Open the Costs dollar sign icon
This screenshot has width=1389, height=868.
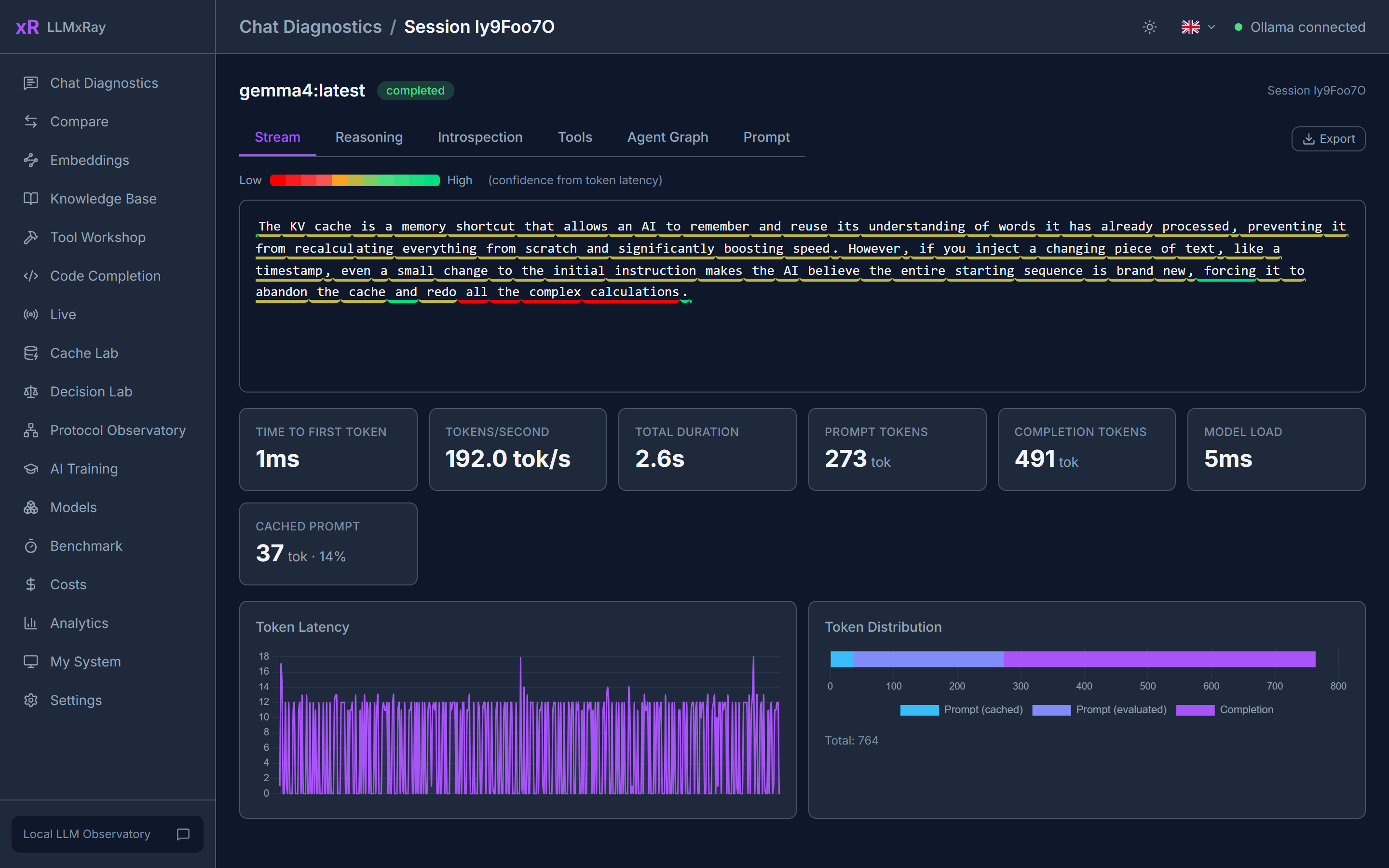coord(31,584)
